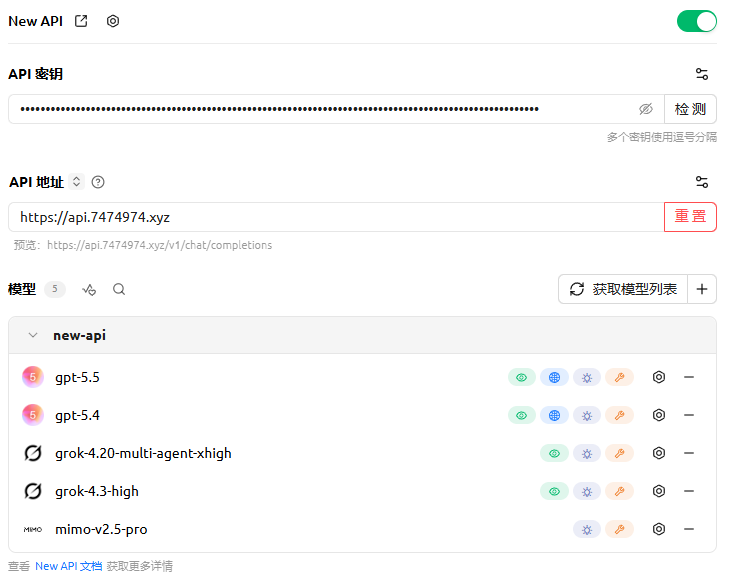
Task: Open the API address type selector arrows
Action: [x=76, y=182]
